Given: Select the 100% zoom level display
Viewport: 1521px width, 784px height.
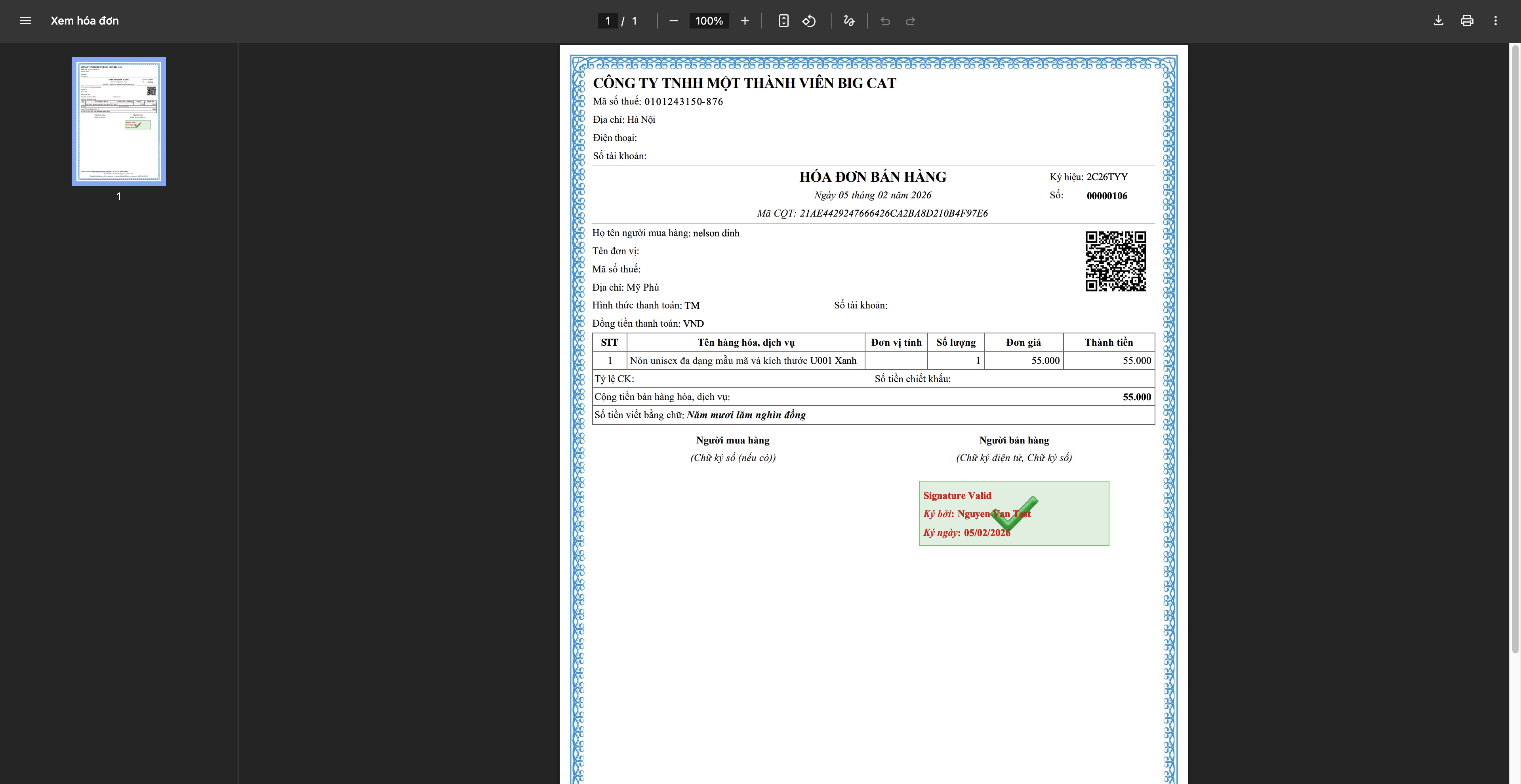Looking at the screenshot, I should coord(709,21).
